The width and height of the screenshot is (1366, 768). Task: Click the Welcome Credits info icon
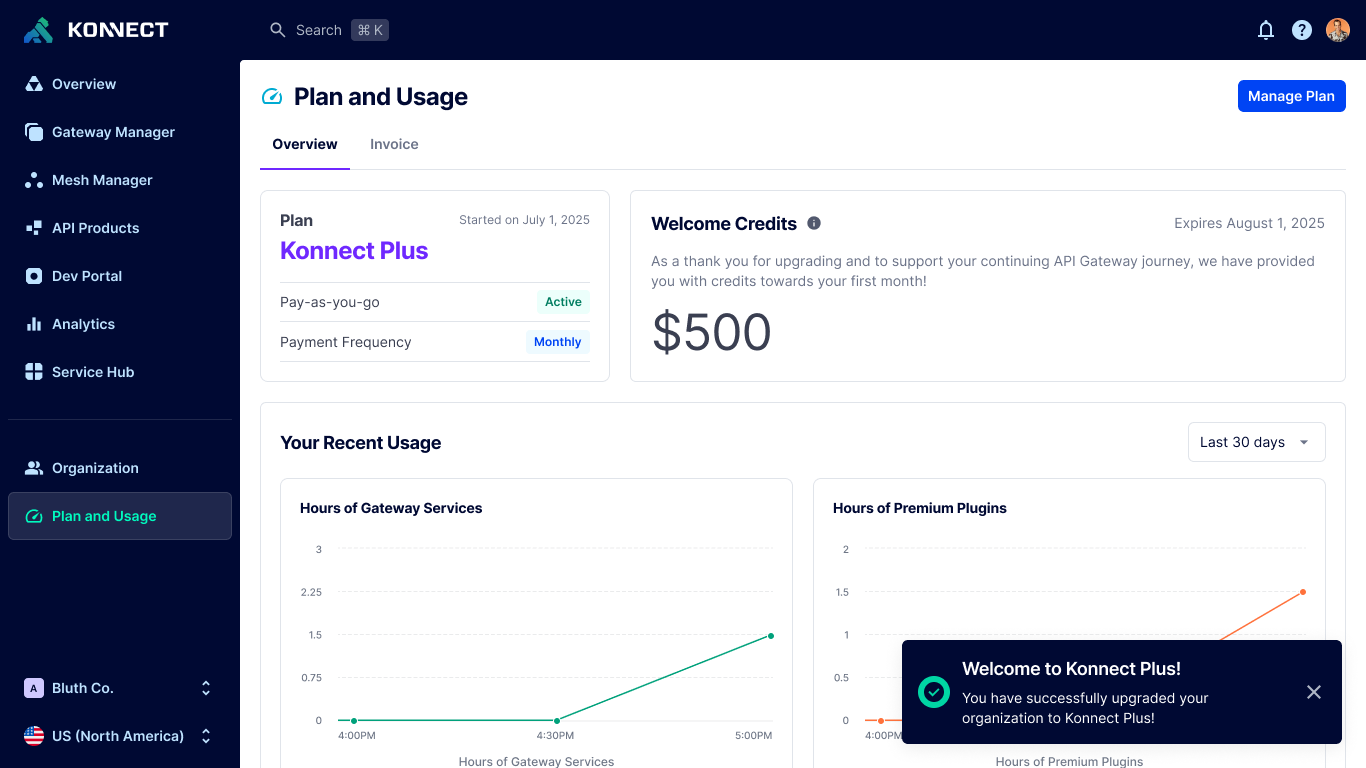[x=814, y=223]
